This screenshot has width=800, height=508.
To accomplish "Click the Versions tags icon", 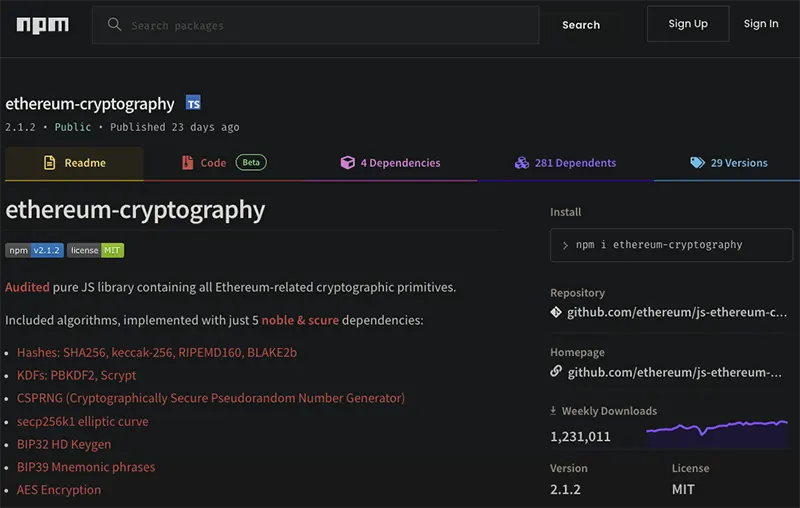I will pyautogui.click(x=697, y=163).
